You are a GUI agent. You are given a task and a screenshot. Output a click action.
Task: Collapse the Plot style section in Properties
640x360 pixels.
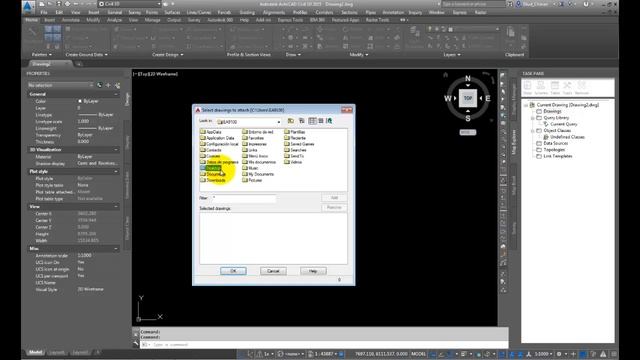(x=116, y=171)
